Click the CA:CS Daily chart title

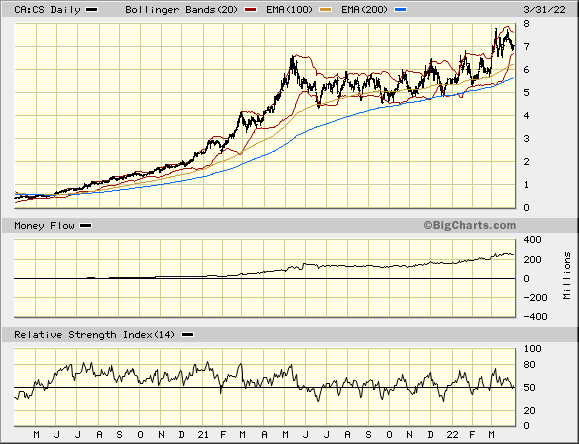[47, 10]
